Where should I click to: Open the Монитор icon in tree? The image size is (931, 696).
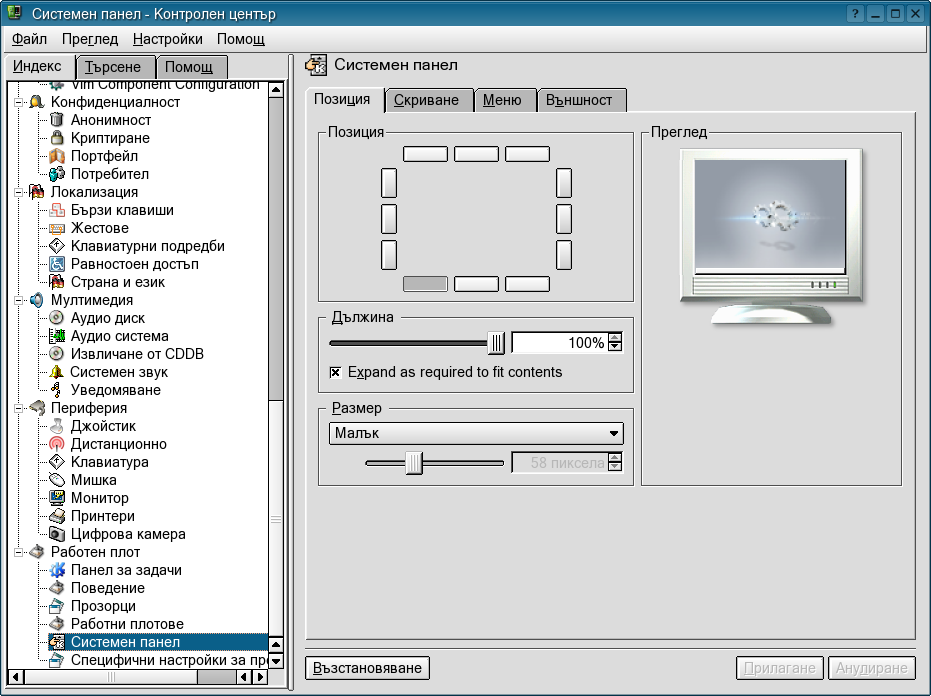tap(57, 498)
